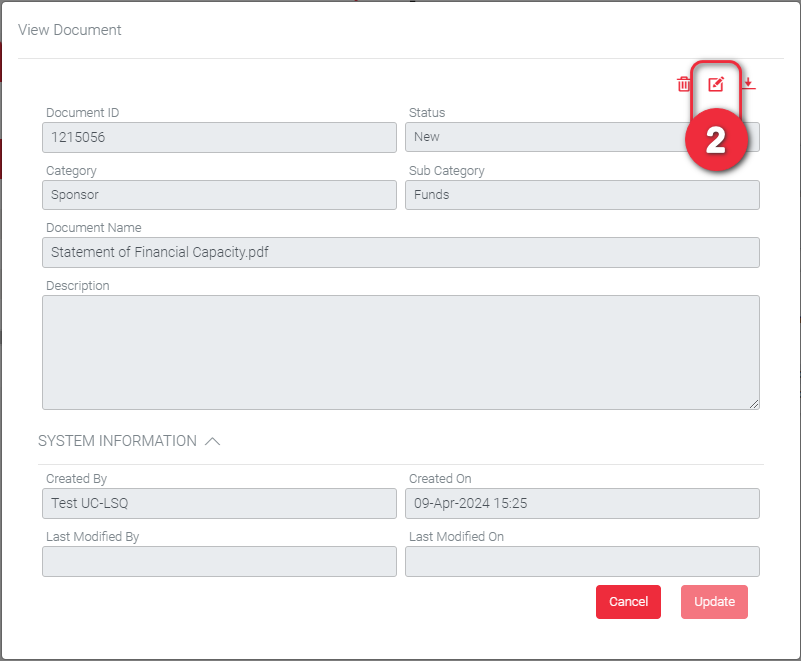The image size is (801, 661).
Task: Click the Created By field with Test UC-LSQ
Action: (219, 503)
